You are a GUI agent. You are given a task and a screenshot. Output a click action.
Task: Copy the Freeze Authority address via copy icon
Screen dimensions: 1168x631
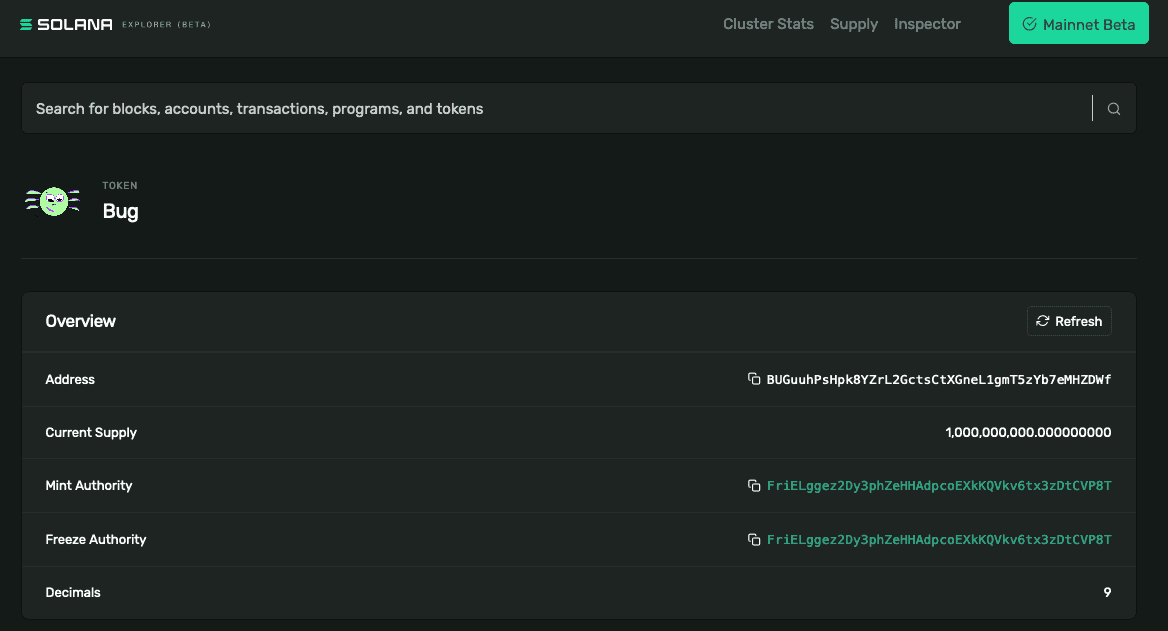754,540
